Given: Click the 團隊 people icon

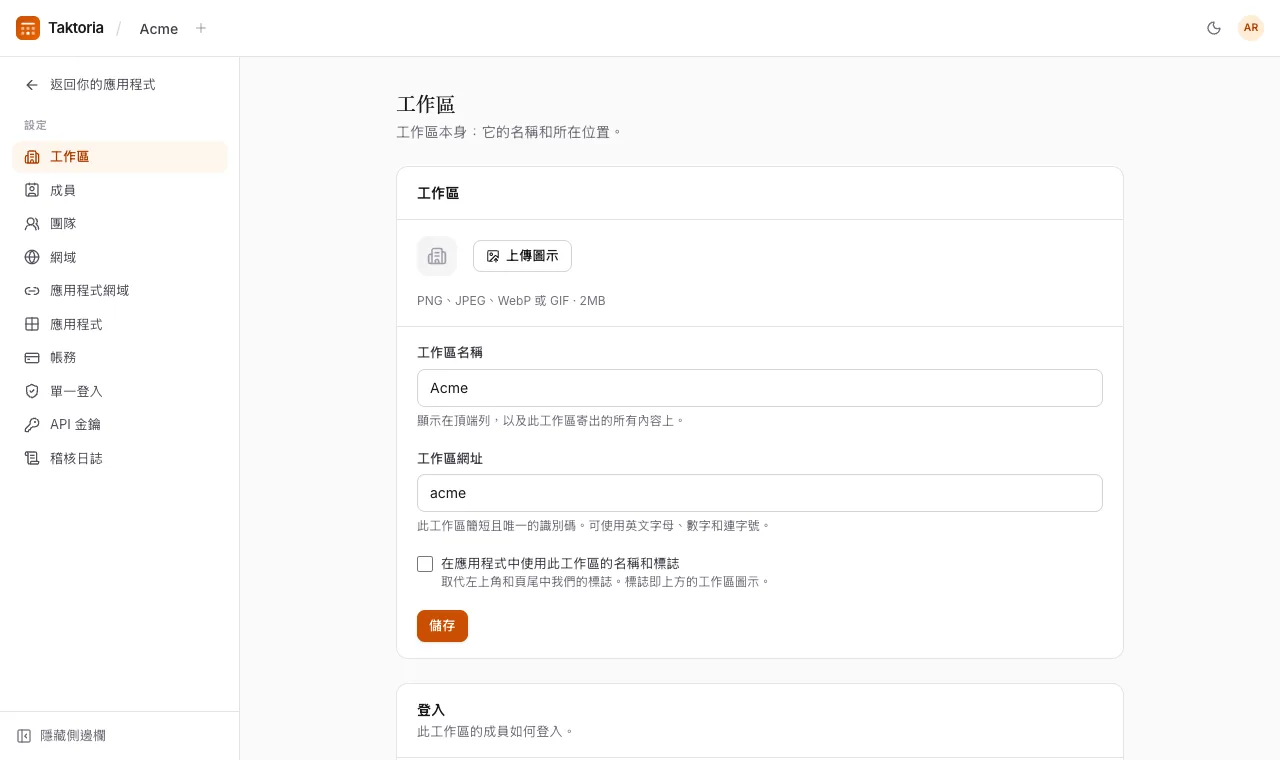Looking at the screenshot, I should (x=32, y=224).
